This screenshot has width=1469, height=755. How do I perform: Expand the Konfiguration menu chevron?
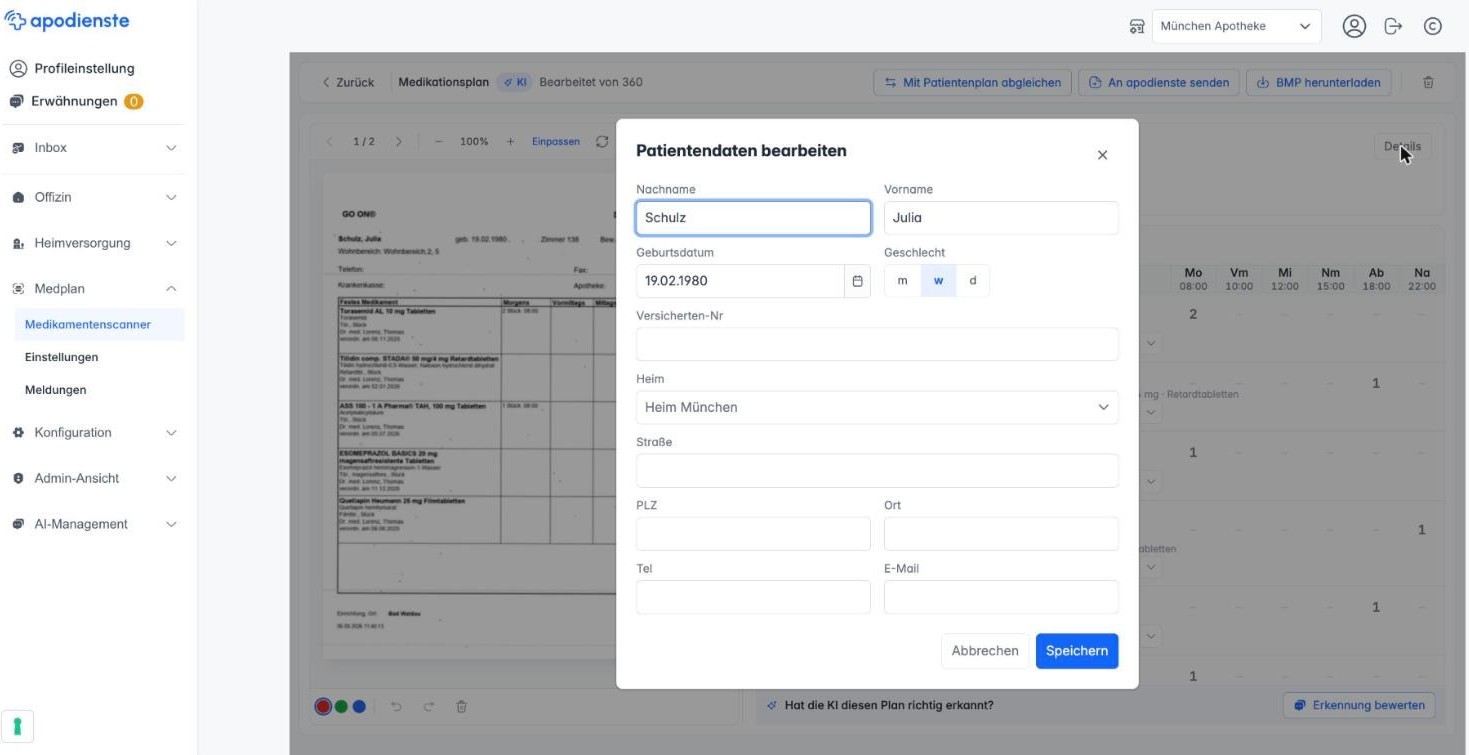(x=171, y=433)
